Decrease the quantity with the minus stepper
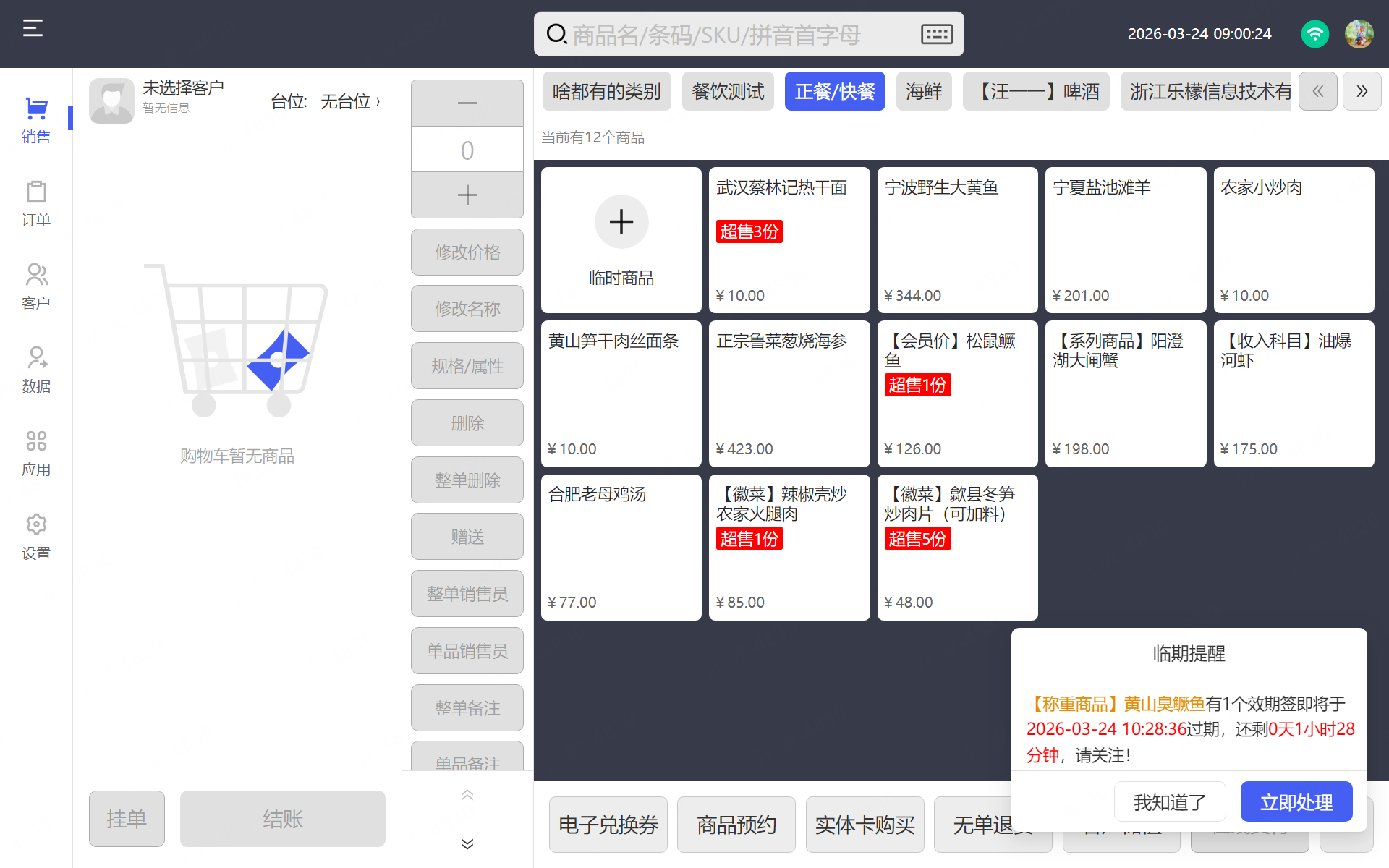 point(467,103)
